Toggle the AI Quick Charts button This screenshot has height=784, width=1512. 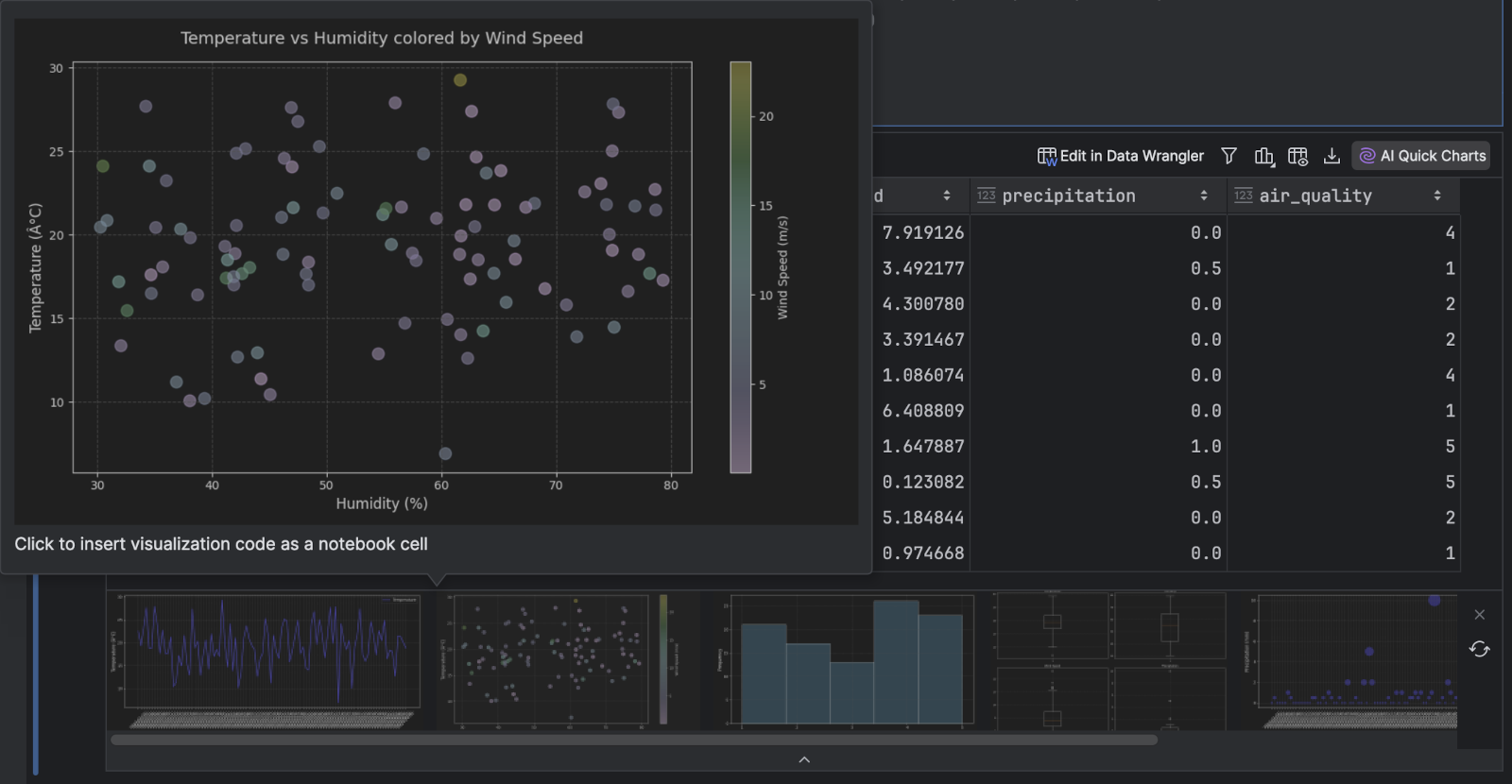(x=1422, y=156)
